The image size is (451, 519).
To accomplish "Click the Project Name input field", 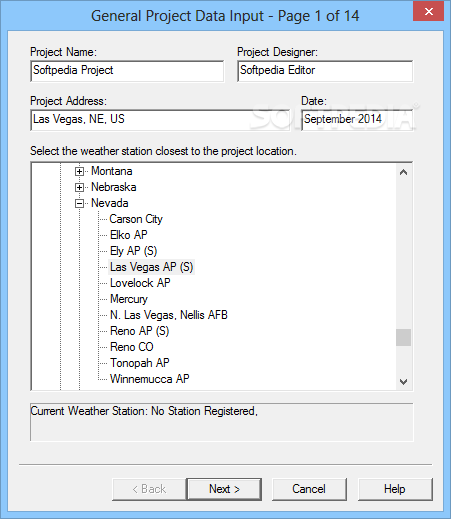I will (127, 71).
